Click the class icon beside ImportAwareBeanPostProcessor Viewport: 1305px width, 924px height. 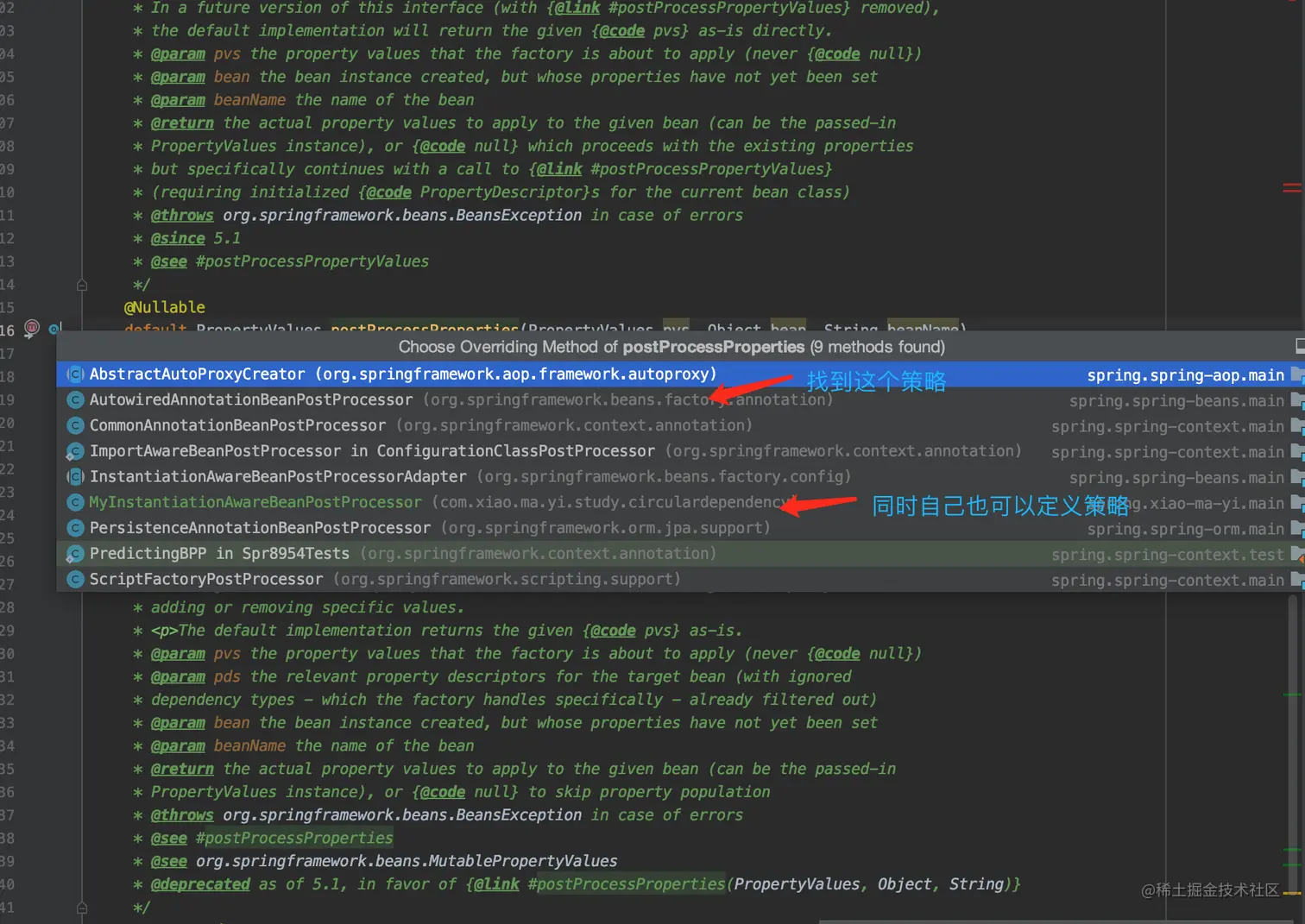(75, 451)
